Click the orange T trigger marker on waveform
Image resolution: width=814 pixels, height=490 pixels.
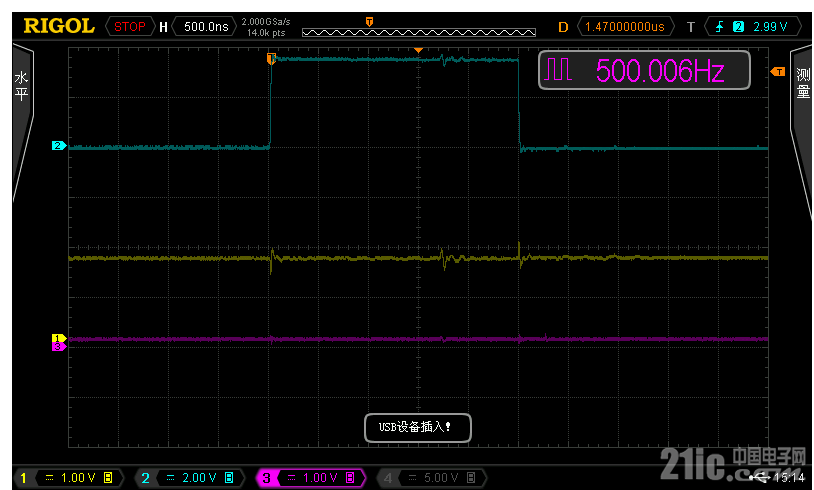pos(271,58)
